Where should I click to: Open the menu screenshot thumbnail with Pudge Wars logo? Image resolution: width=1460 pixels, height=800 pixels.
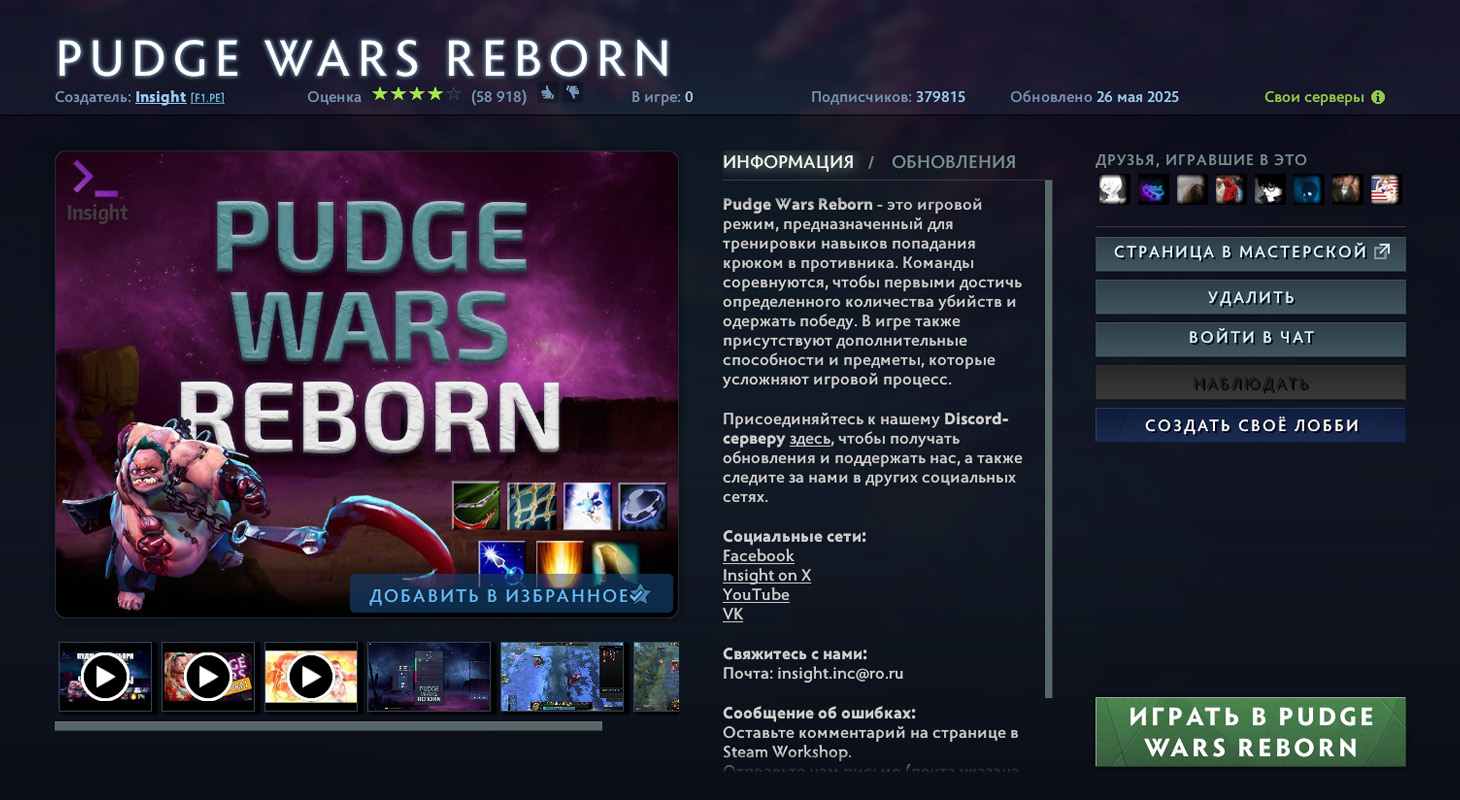(x=429, y=677)
